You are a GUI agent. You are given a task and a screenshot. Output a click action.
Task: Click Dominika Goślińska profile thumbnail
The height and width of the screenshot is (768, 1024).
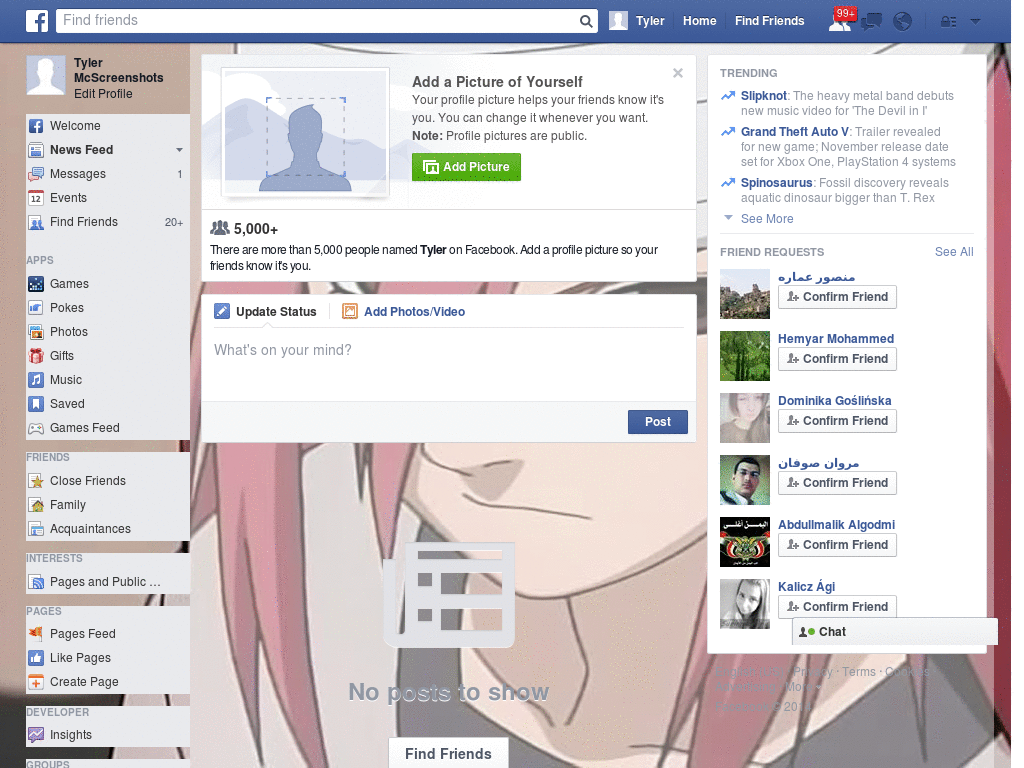tap(744, 418)
